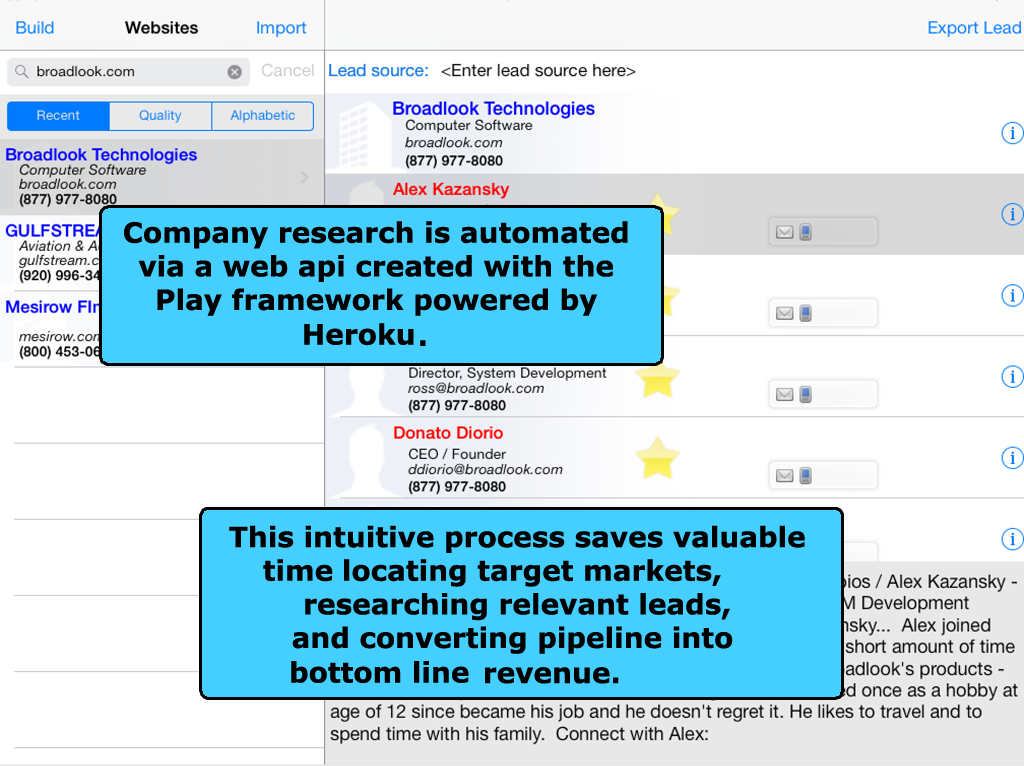This screenshot has width=1024, height=766.
Task: Email Alex Kazansky via envelope icon
Action: click(784, 232)
